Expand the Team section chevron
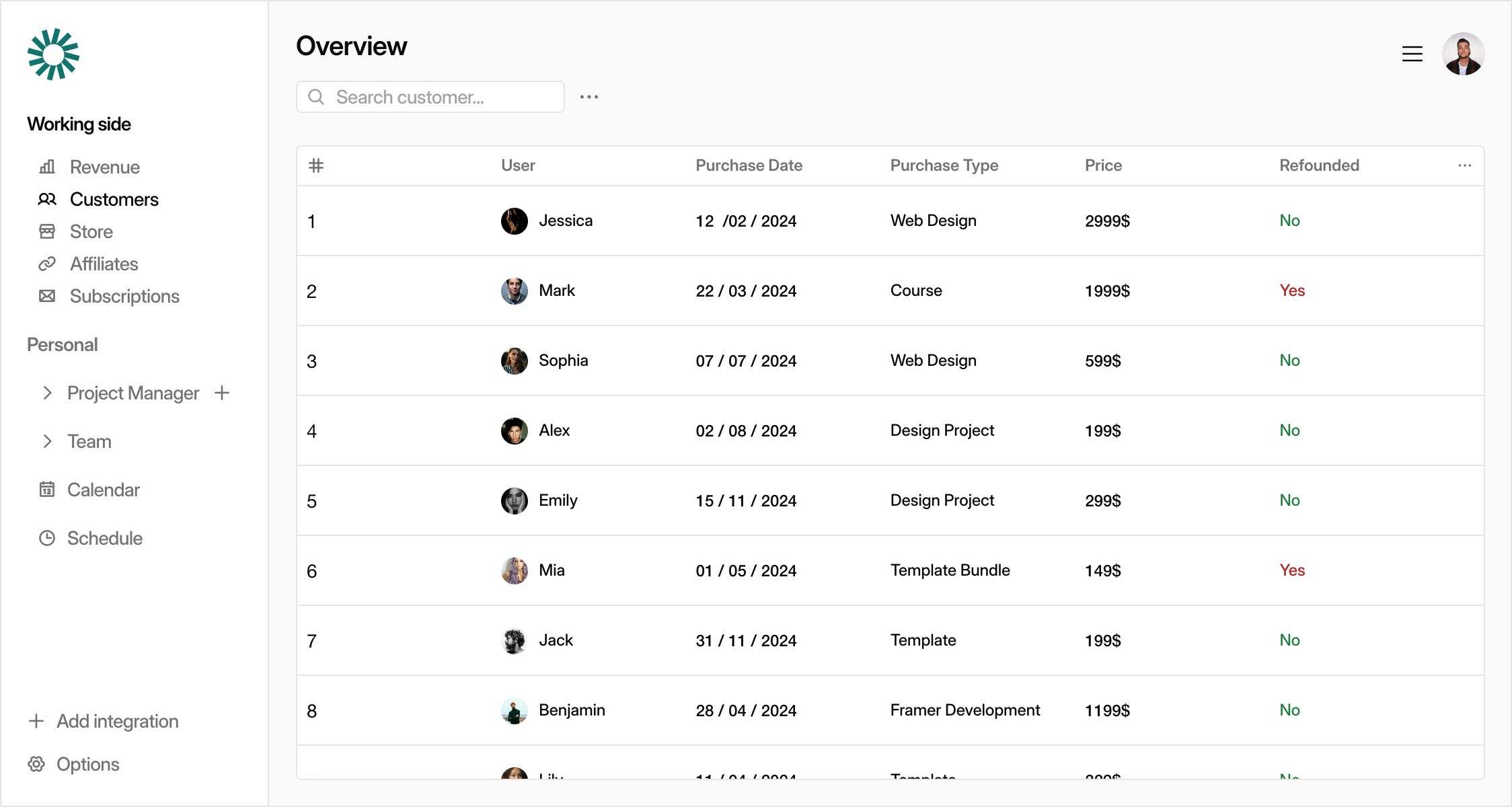 tap(47, 441)
